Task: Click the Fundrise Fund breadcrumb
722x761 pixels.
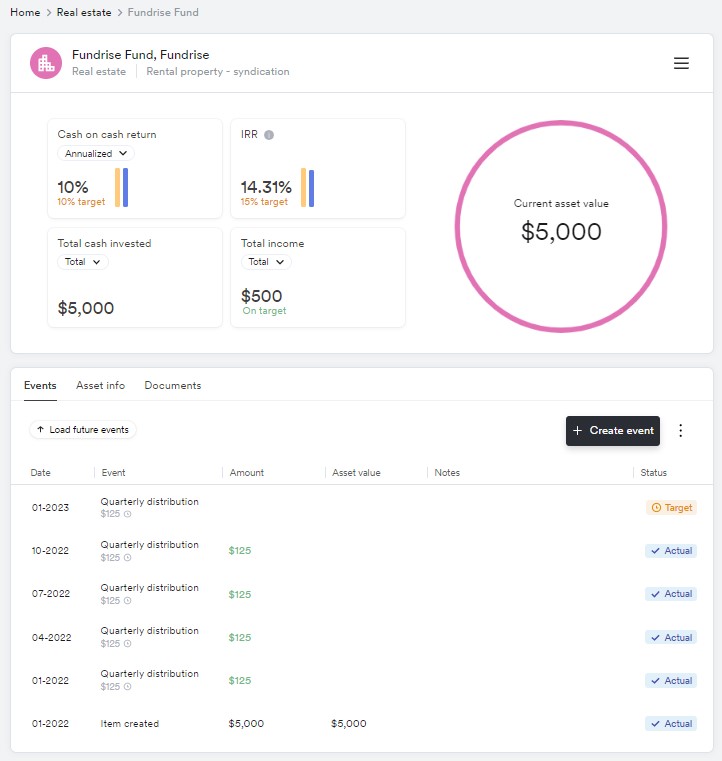Action: [x=163, y=13]
